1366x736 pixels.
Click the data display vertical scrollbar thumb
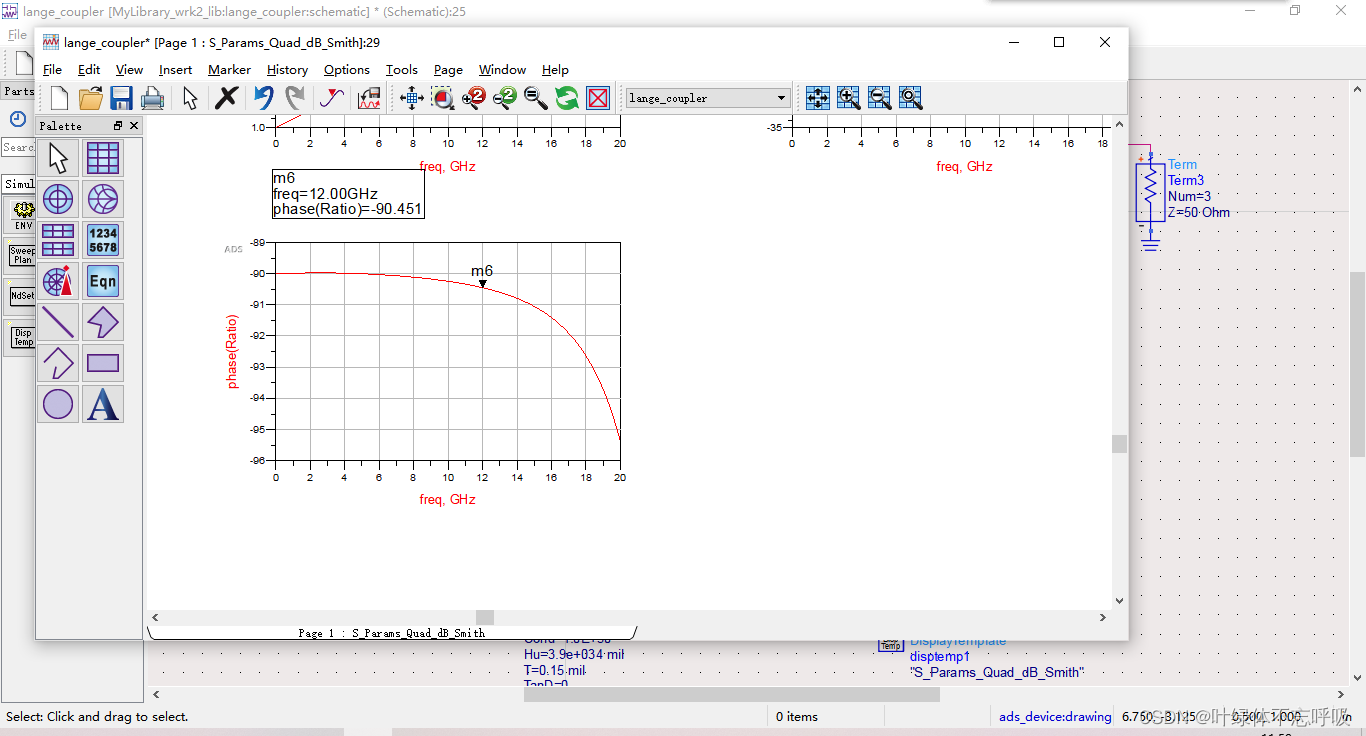pos(1119,443)
